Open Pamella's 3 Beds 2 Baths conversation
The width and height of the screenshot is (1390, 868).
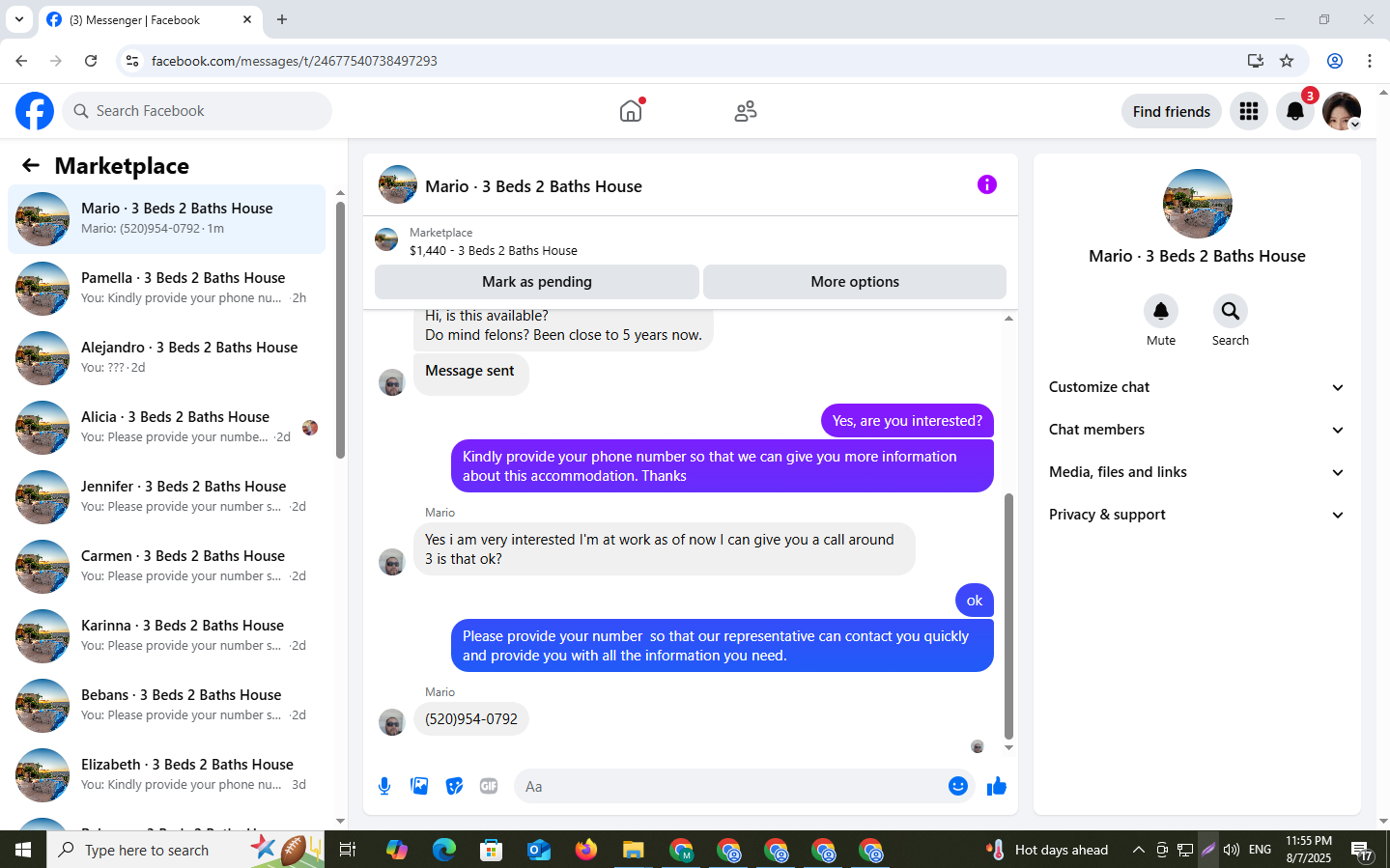pyautogui.click(x=166, y=289)
